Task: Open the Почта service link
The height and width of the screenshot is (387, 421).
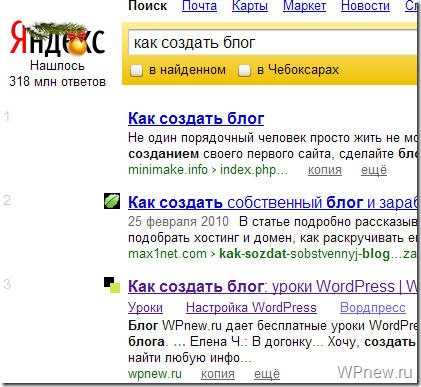Action: click(199, 6)
